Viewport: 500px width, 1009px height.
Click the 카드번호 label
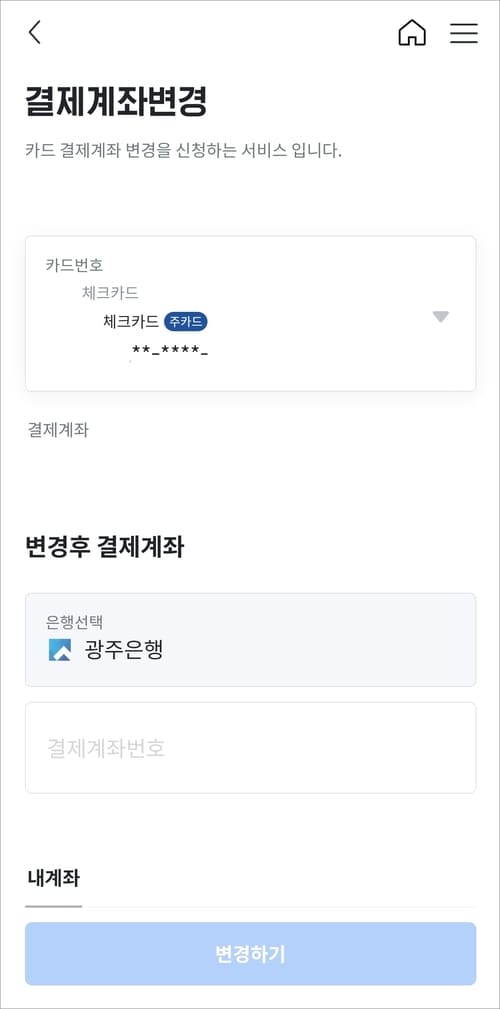tap(74, 264)
